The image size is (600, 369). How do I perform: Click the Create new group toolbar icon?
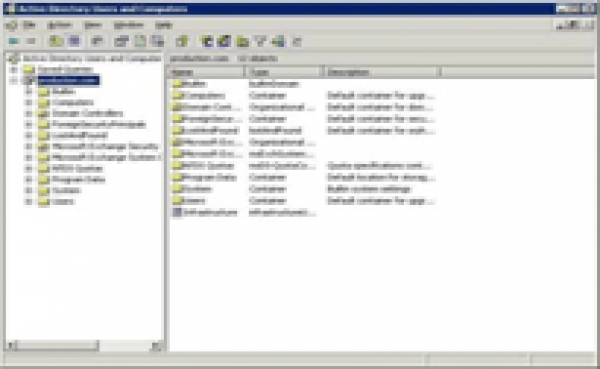click(224, 41)
